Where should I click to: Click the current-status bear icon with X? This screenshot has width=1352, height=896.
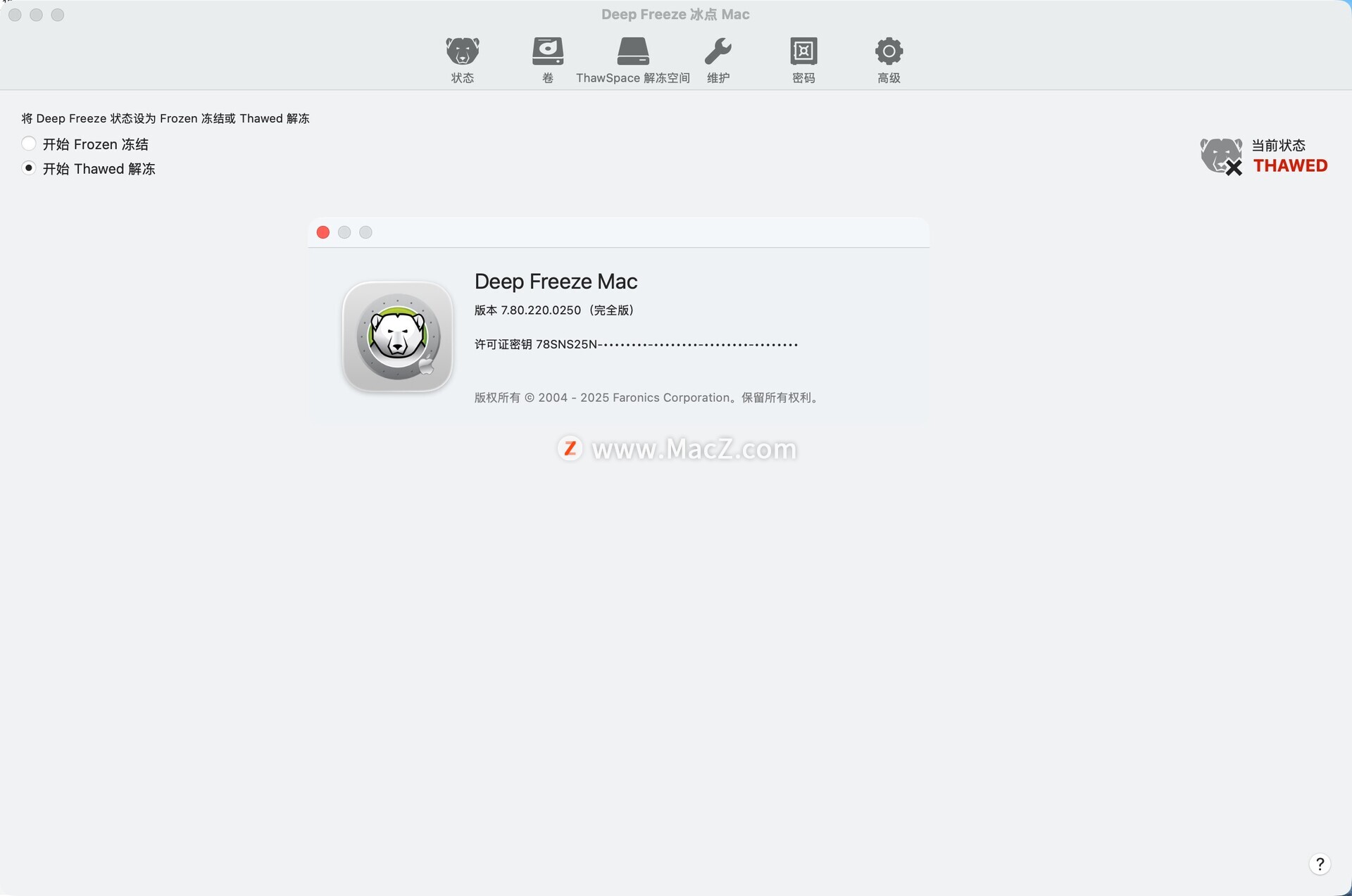1221,156
